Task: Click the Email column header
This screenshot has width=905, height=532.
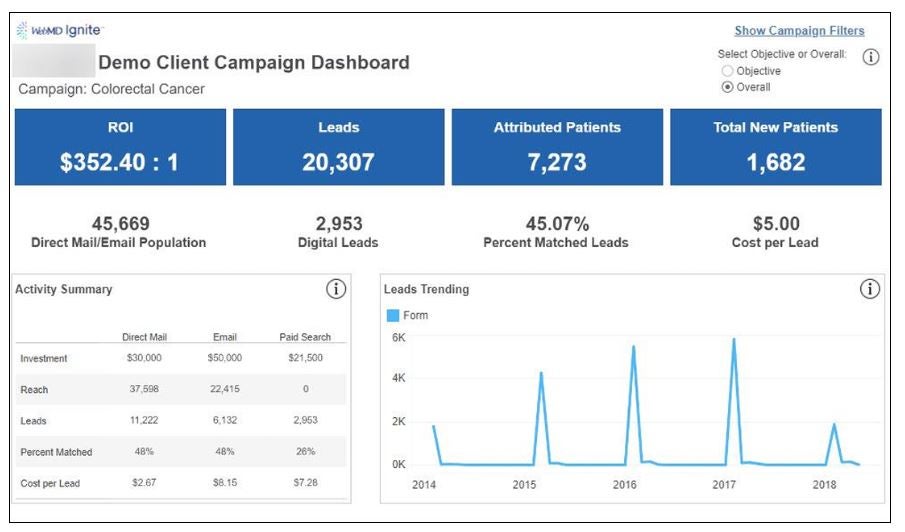Action: 224,337
